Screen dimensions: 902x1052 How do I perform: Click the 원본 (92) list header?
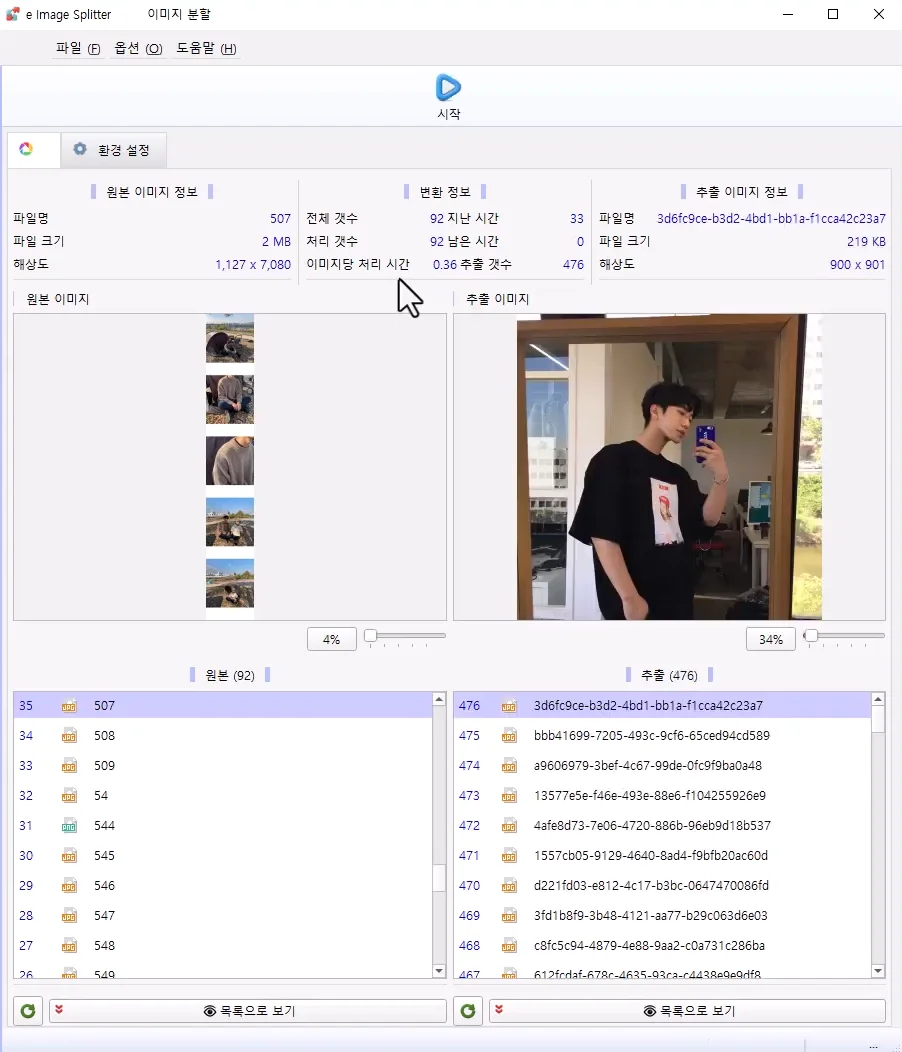pos(230,675)
